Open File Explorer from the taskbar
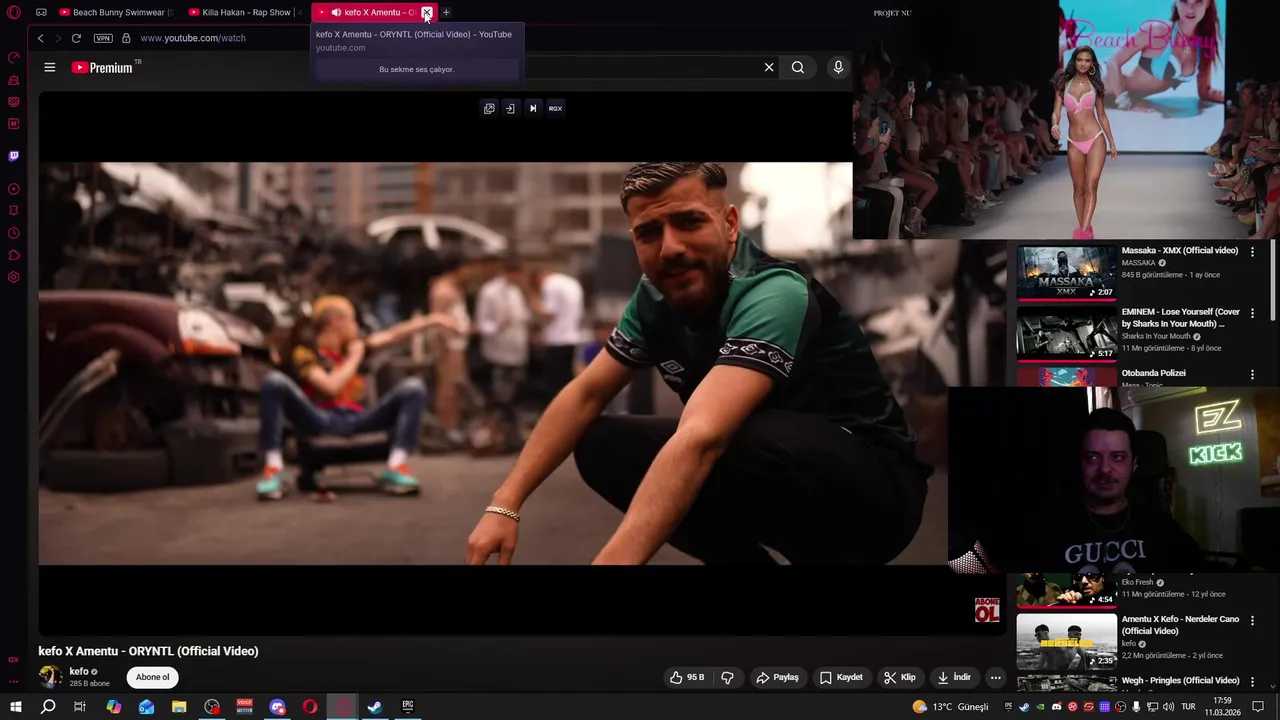The width and height of the screenshot is (1280, 720). (x=179, y=707)
